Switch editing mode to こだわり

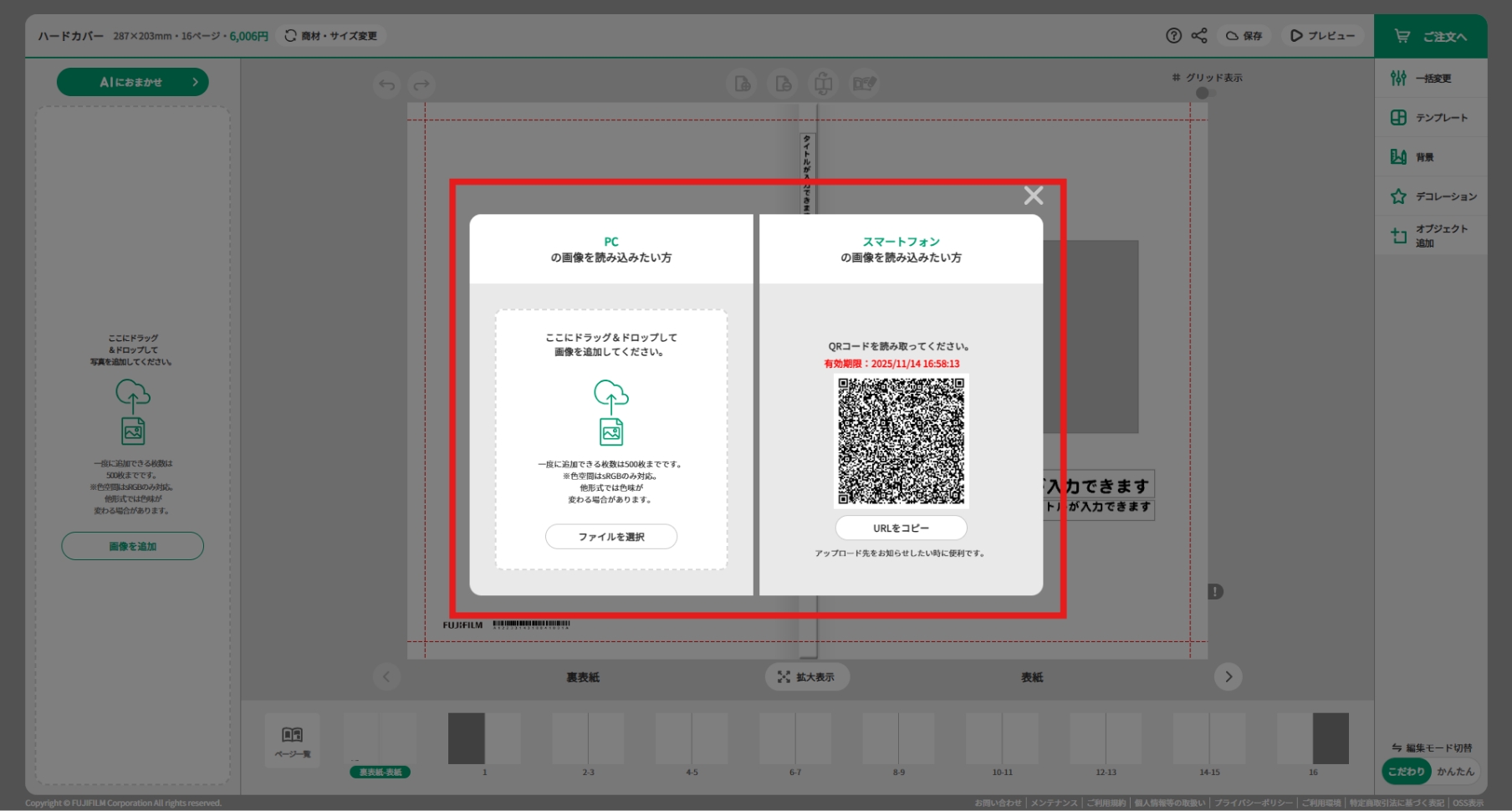click(x=1406, y=772)
